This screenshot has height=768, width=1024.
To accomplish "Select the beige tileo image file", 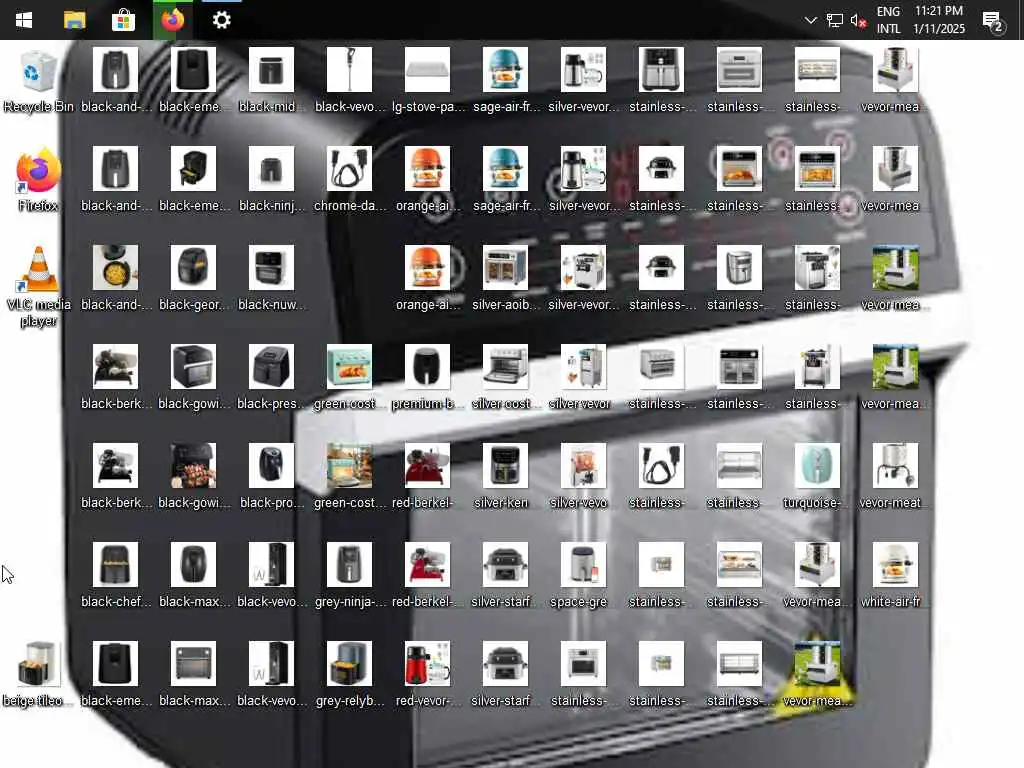I will (x=36, y=675).
